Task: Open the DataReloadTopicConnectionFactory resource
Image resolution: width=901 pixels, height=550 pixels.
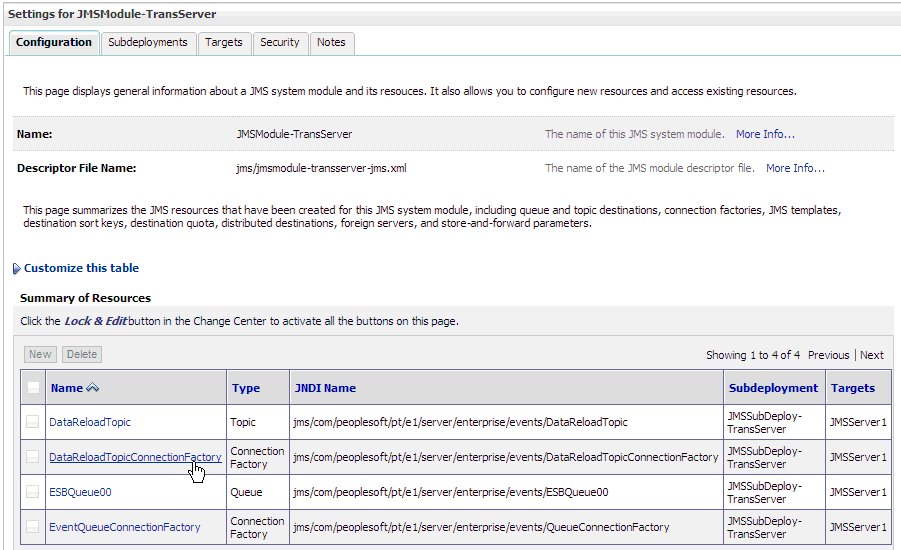Action: tap(135, 457)
